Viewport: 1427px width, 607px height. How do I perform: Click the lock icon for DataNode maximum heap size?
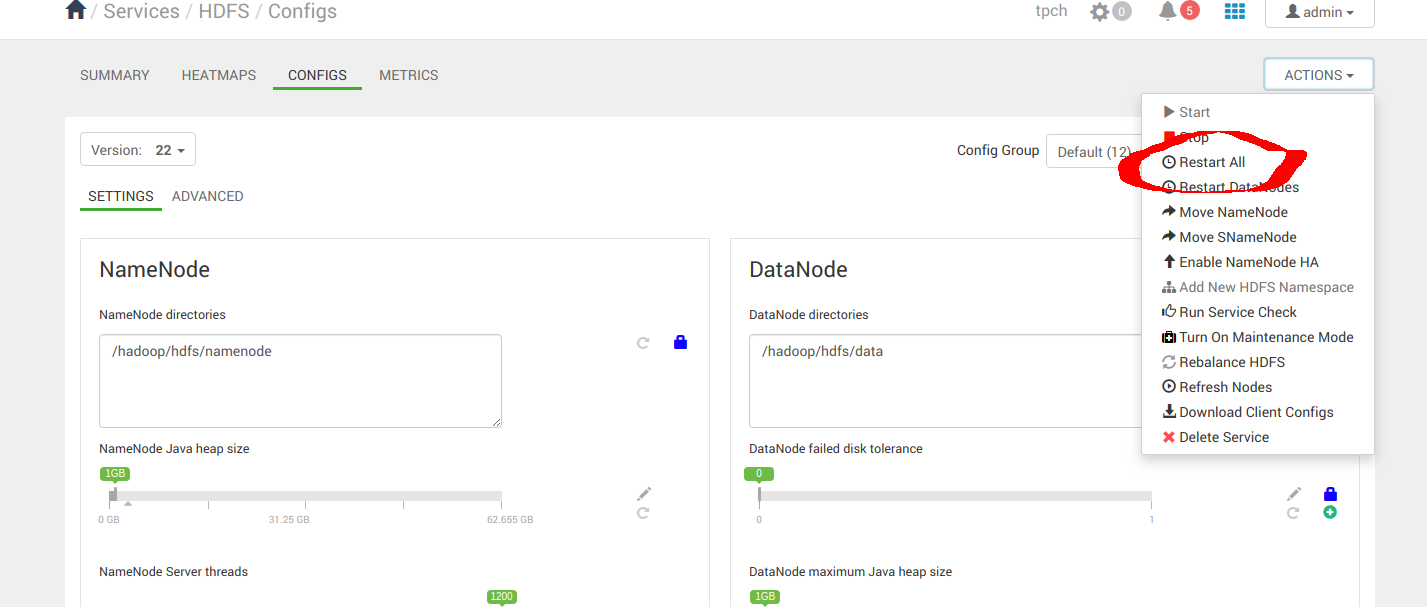1330,493
